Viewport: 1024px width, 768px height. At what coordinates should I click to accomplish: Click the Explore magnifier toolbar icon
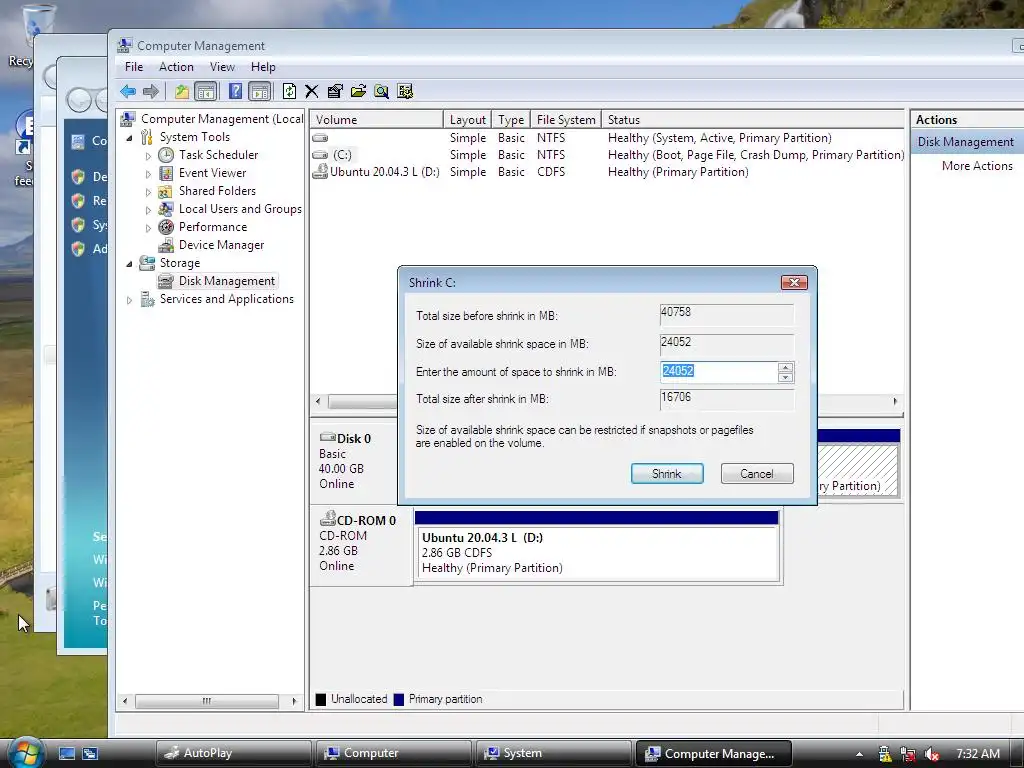tap(381, 91)
